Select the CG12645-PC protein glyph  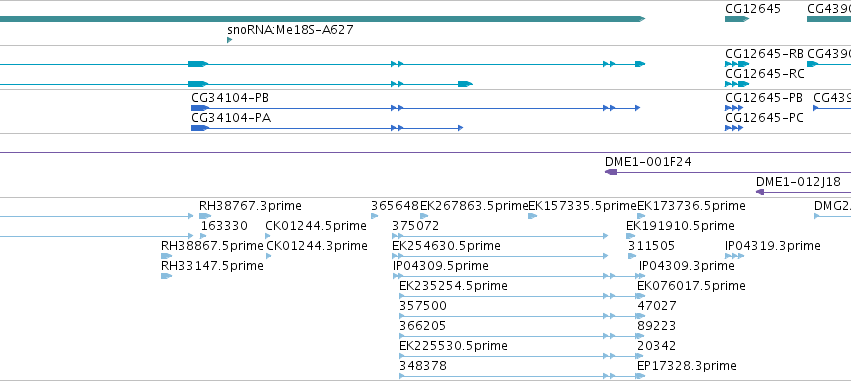734,128
